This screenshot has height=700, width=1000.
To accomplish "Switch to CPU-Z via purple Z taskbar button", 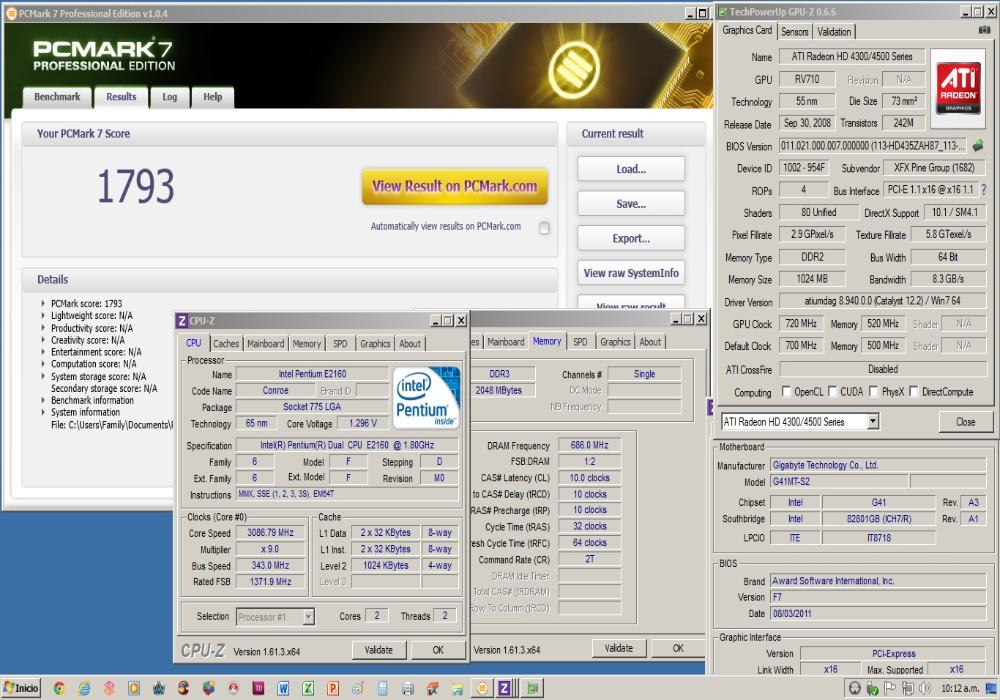I will (x=505, y=688).
